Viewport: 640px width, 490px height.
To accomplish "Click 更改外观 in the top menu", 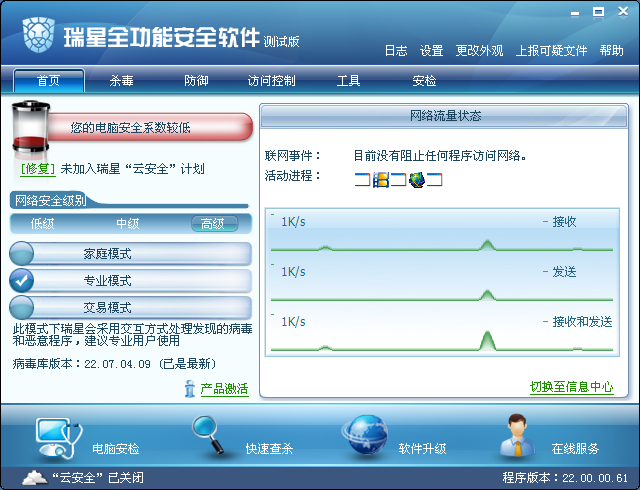I will (x=479, y=51).
